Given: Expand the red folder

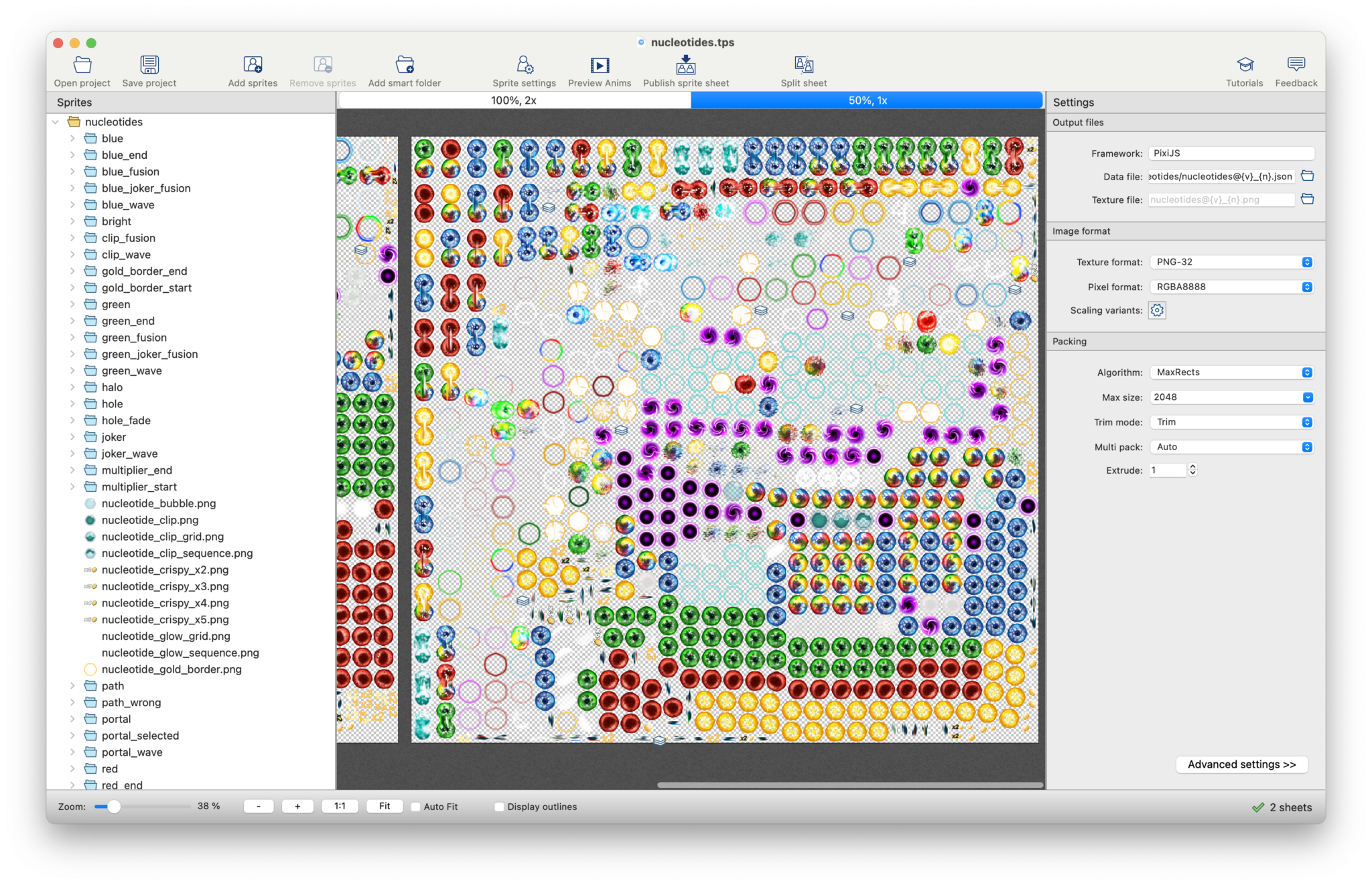Looking at the screenshot, I should 72,768.
